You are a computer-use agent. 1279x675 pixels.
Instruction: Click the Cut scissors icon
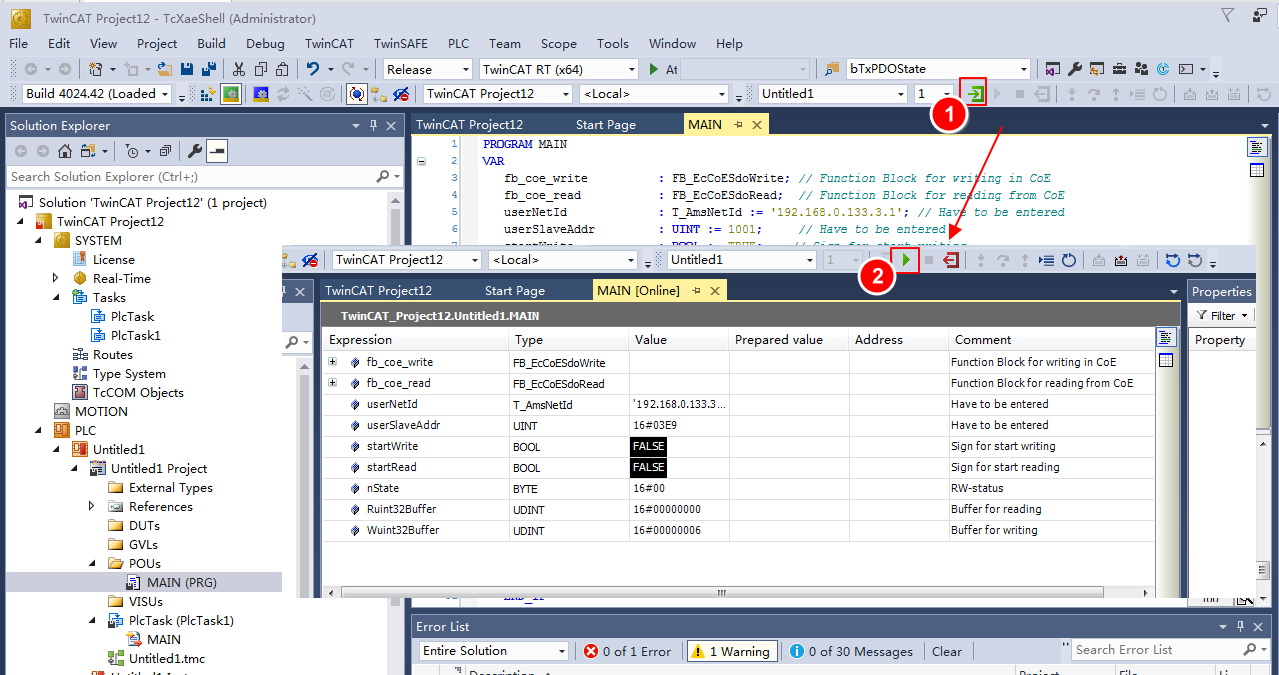click(238, 69)
